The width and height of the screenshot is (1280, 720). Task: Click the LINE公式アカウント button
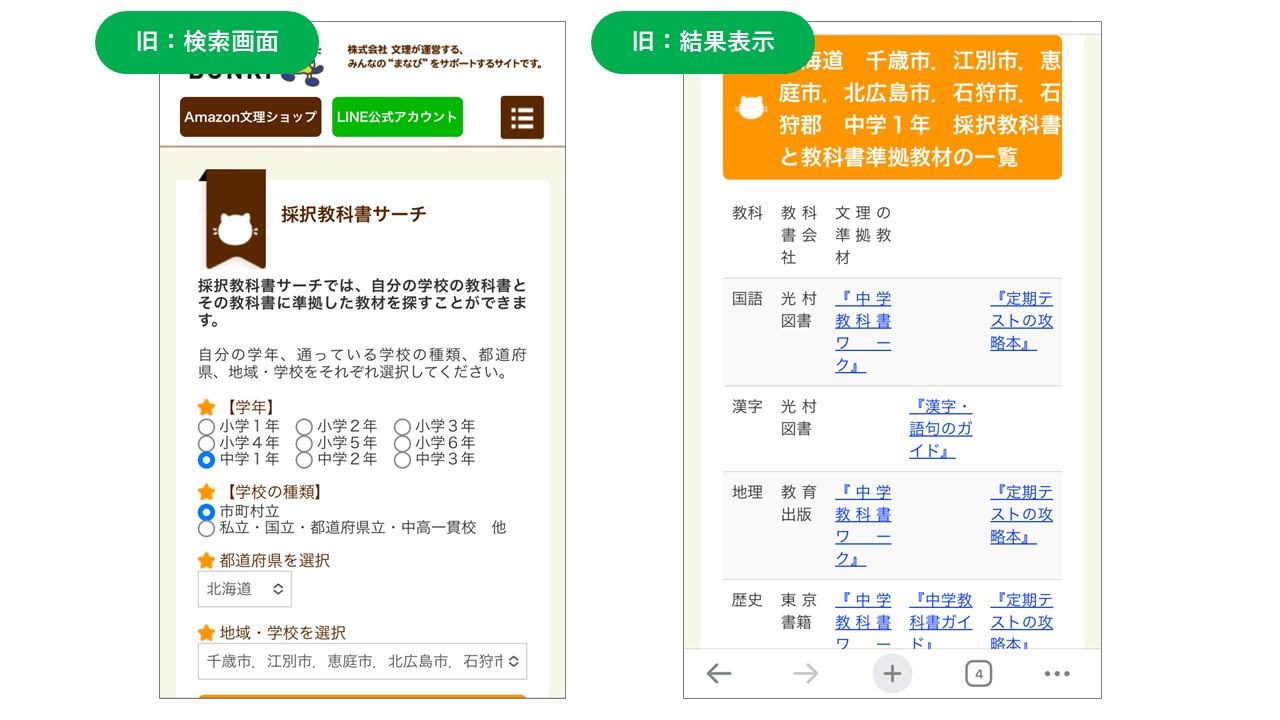[397, 117]
